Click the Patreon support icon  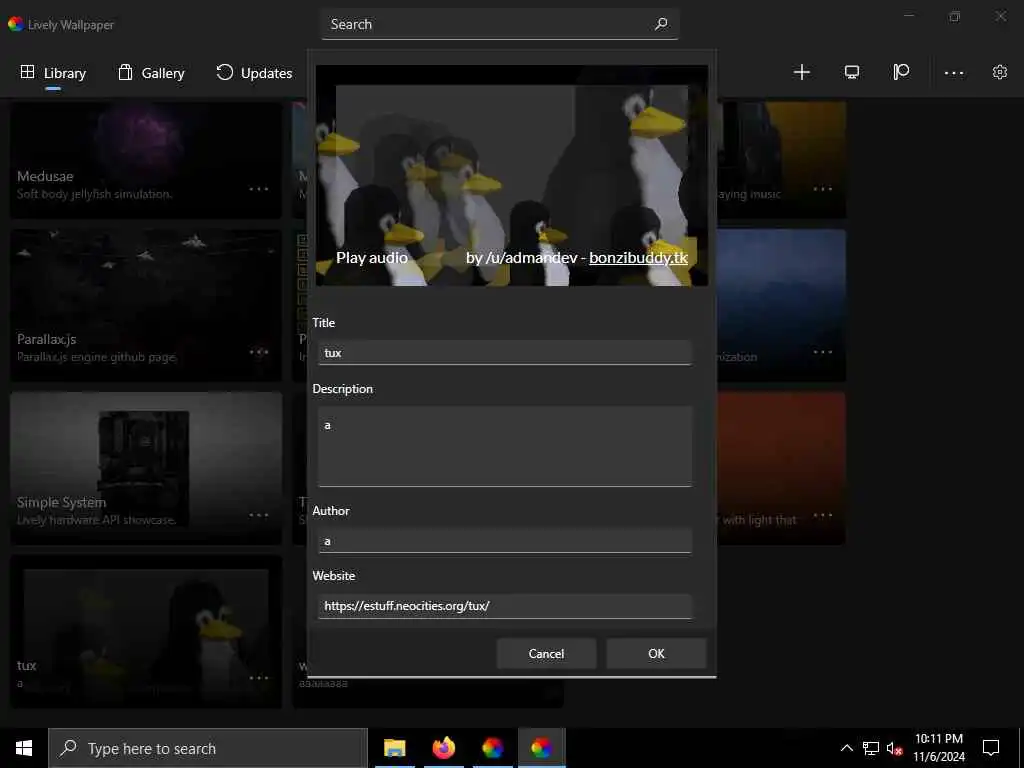901,72
